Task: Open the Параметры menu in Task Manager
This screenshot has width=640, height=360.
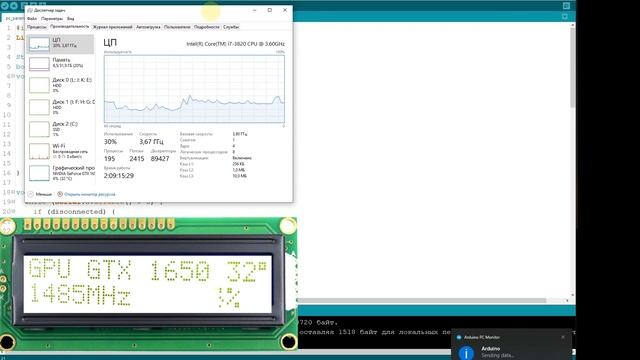Action: (x=52, y=18)
